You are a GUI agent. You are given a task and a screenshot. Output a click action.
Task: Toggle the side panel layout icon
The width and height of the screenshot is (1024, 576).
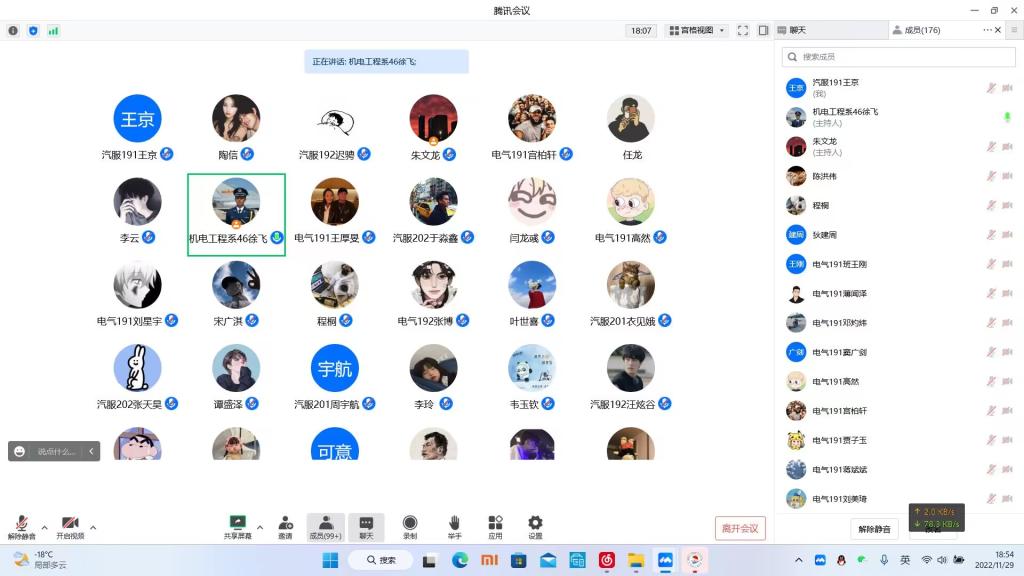click(763, 30)
